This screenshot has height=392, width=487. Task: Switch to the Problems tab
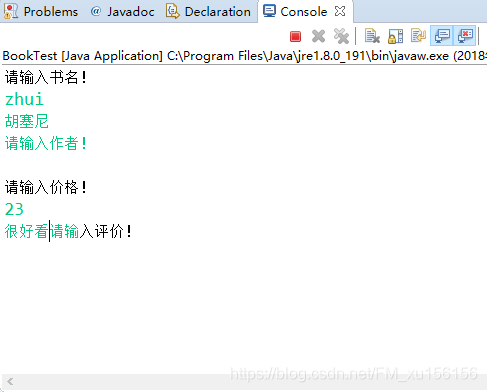(41, 12)
